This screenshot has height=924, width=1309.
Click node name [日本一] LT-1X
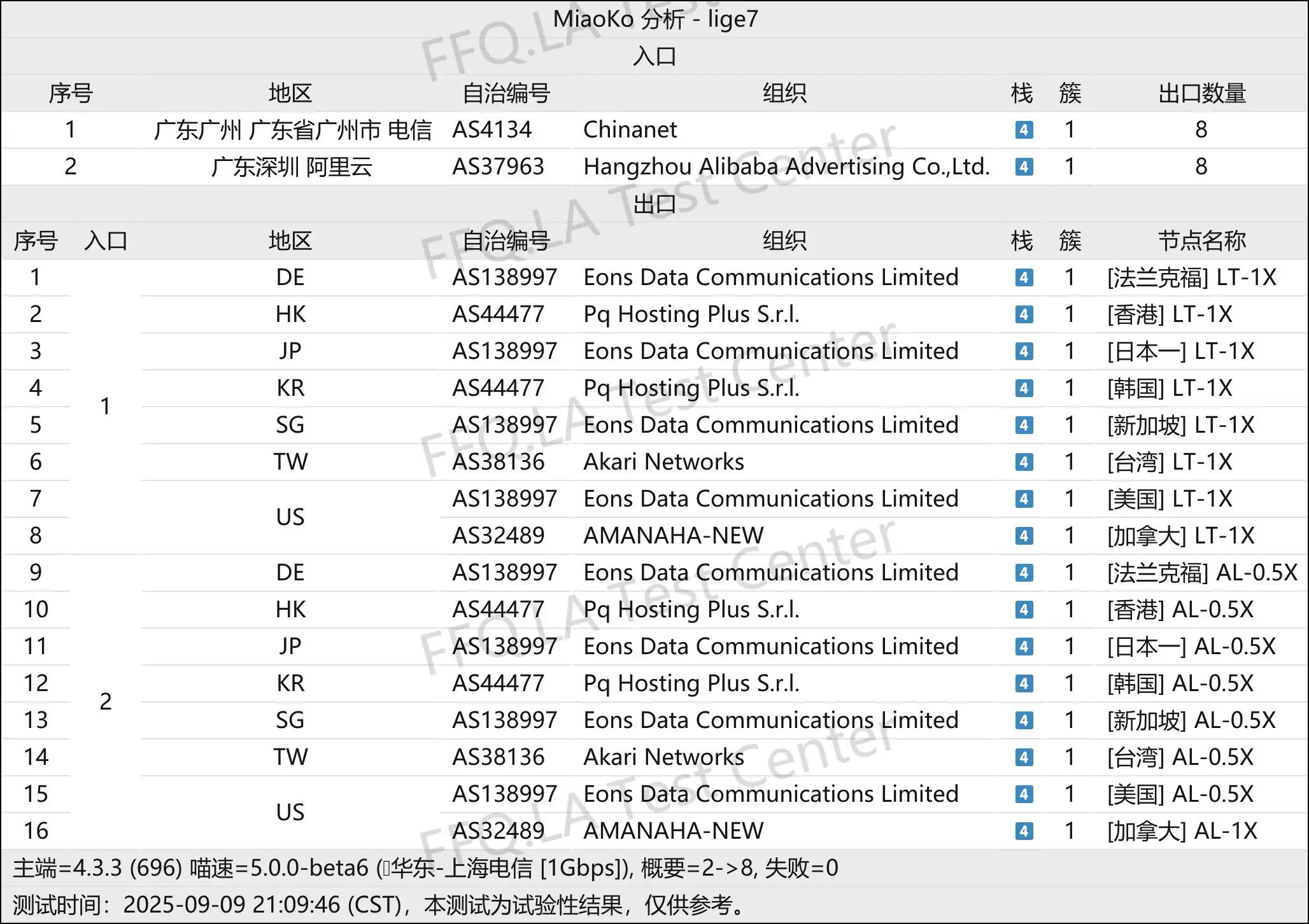[x=1180, y=351]
